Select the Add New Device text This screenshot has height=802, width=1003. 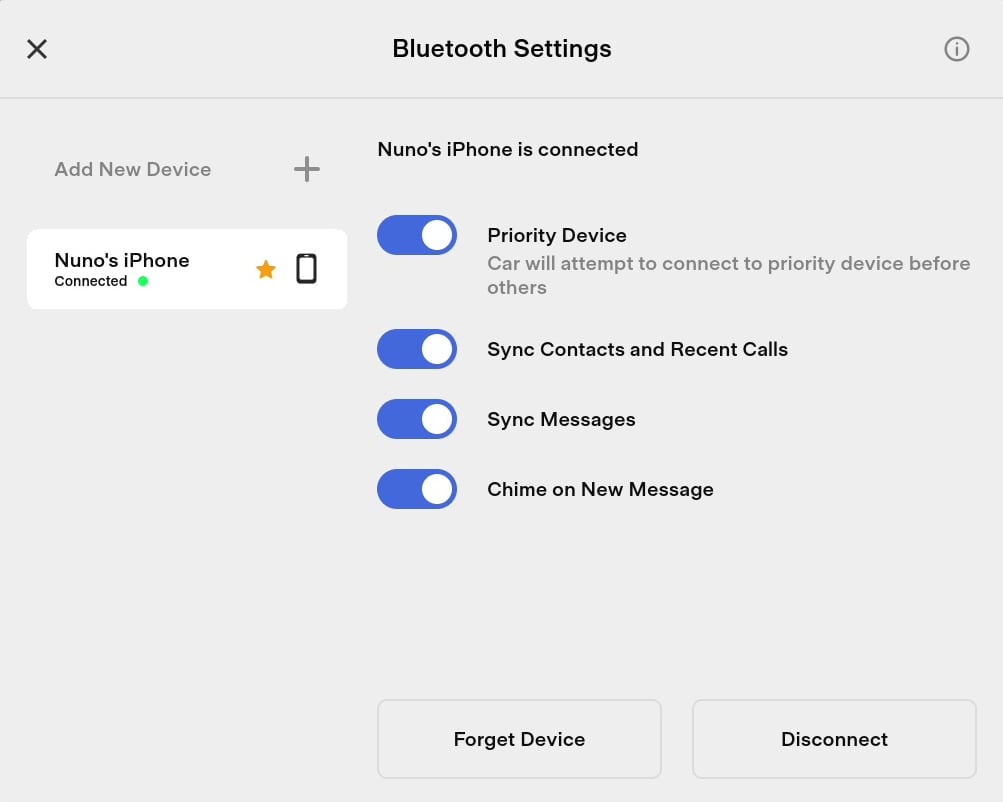coord(133,169)
